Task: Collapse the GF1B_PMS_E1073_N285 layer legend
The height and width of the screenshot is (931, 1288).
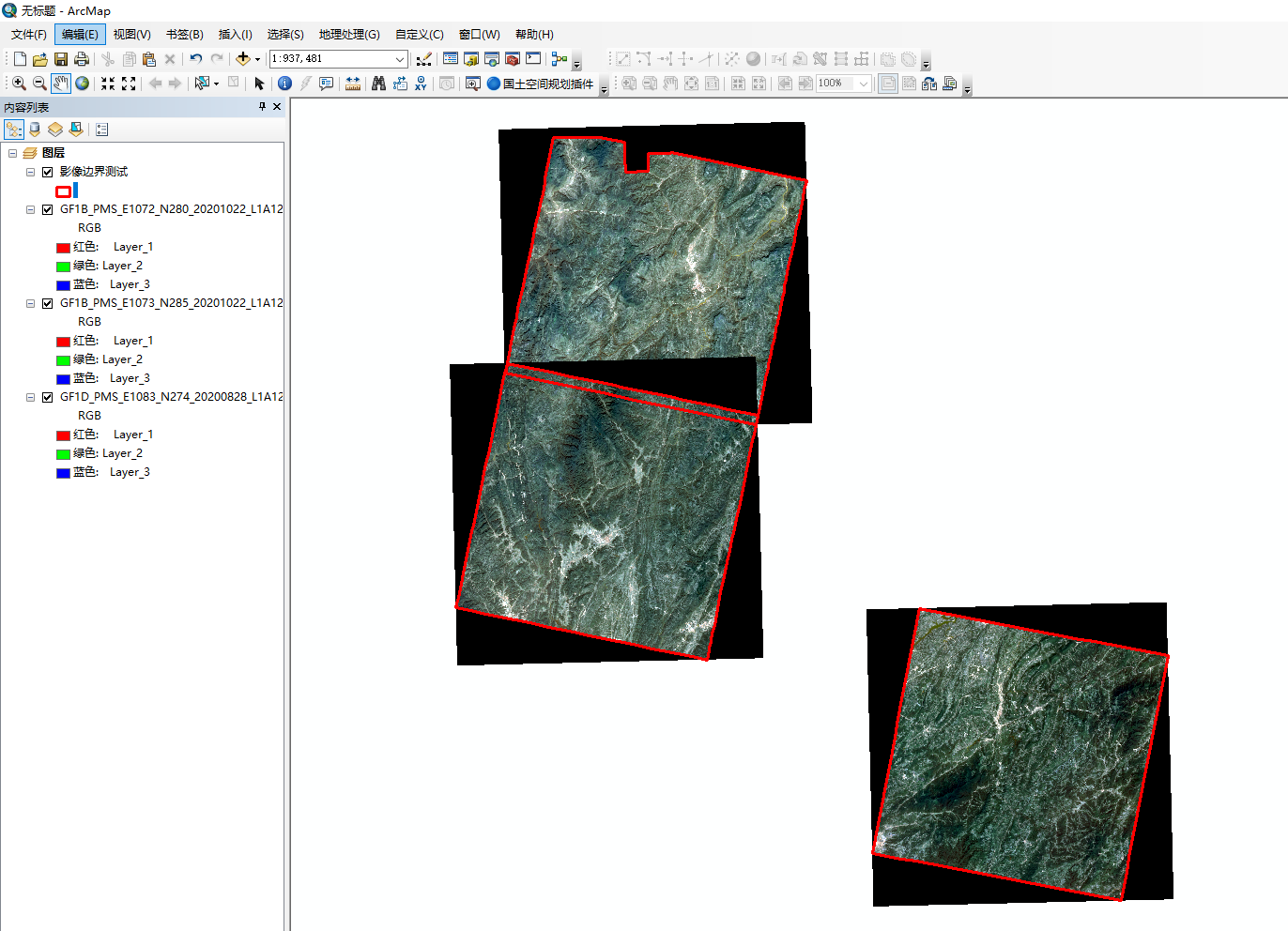Action: 30,303
